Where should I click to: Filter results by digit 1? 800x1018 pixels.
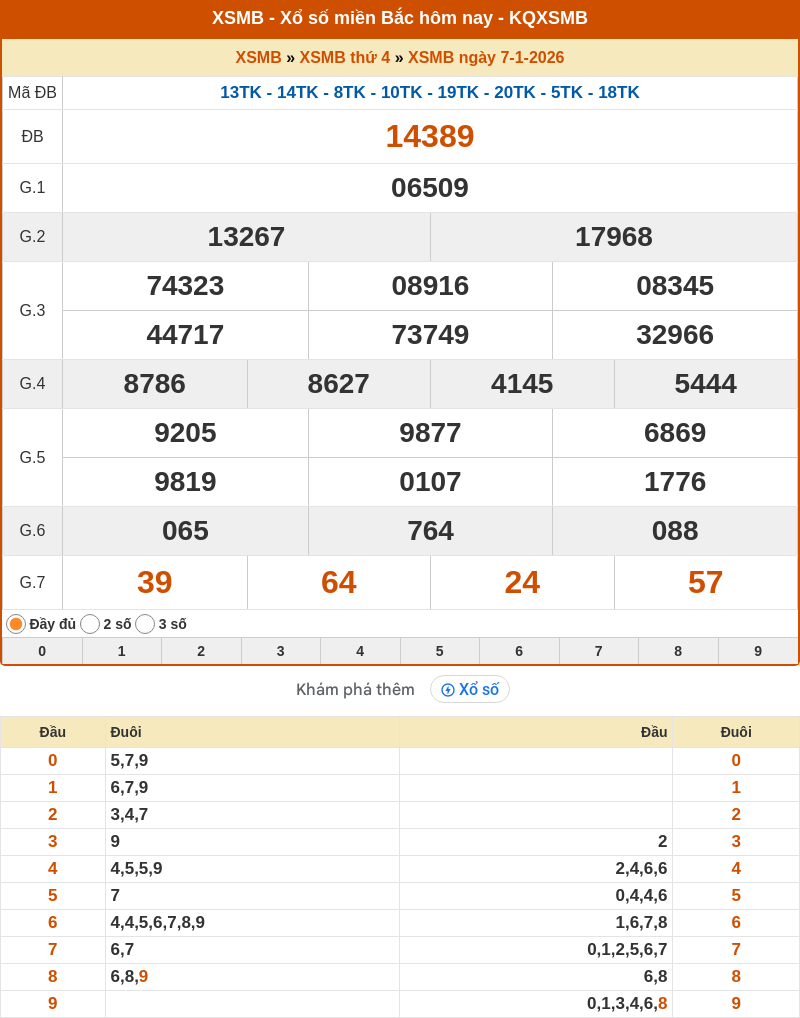pyautogui.click(x=122, y=651)
